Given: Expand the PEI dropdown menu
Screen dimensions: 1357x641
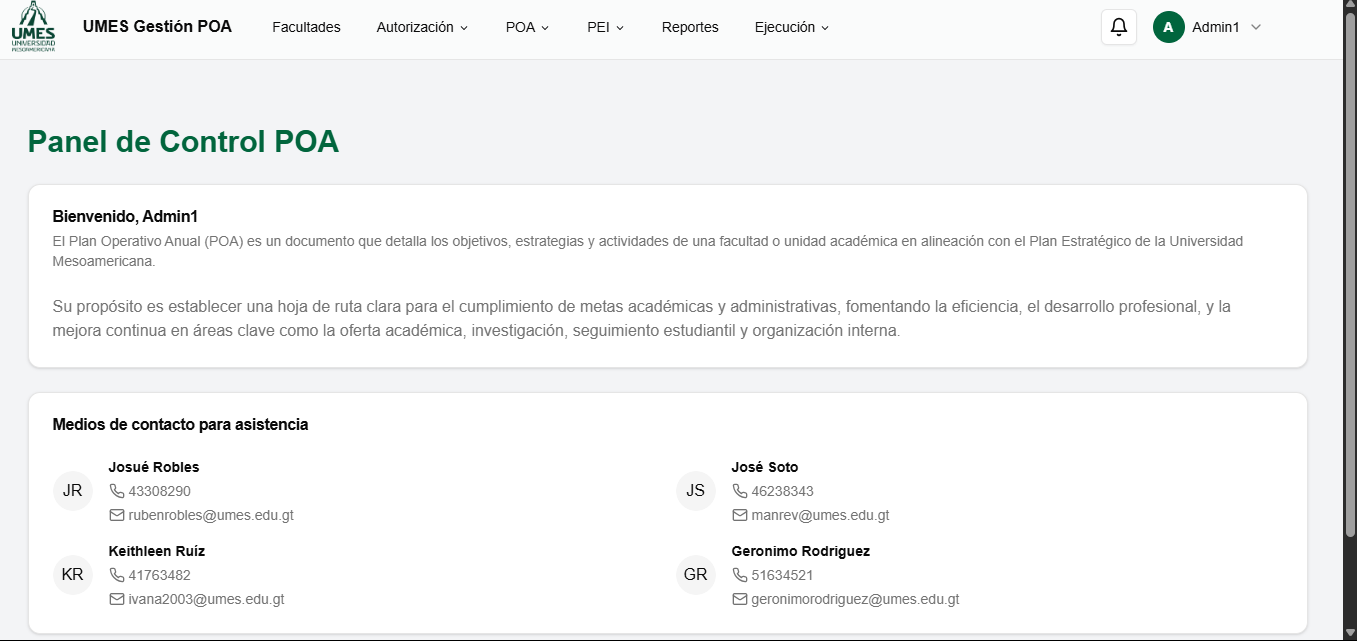Looking at the screenshot, I should [x=605, y=27].
